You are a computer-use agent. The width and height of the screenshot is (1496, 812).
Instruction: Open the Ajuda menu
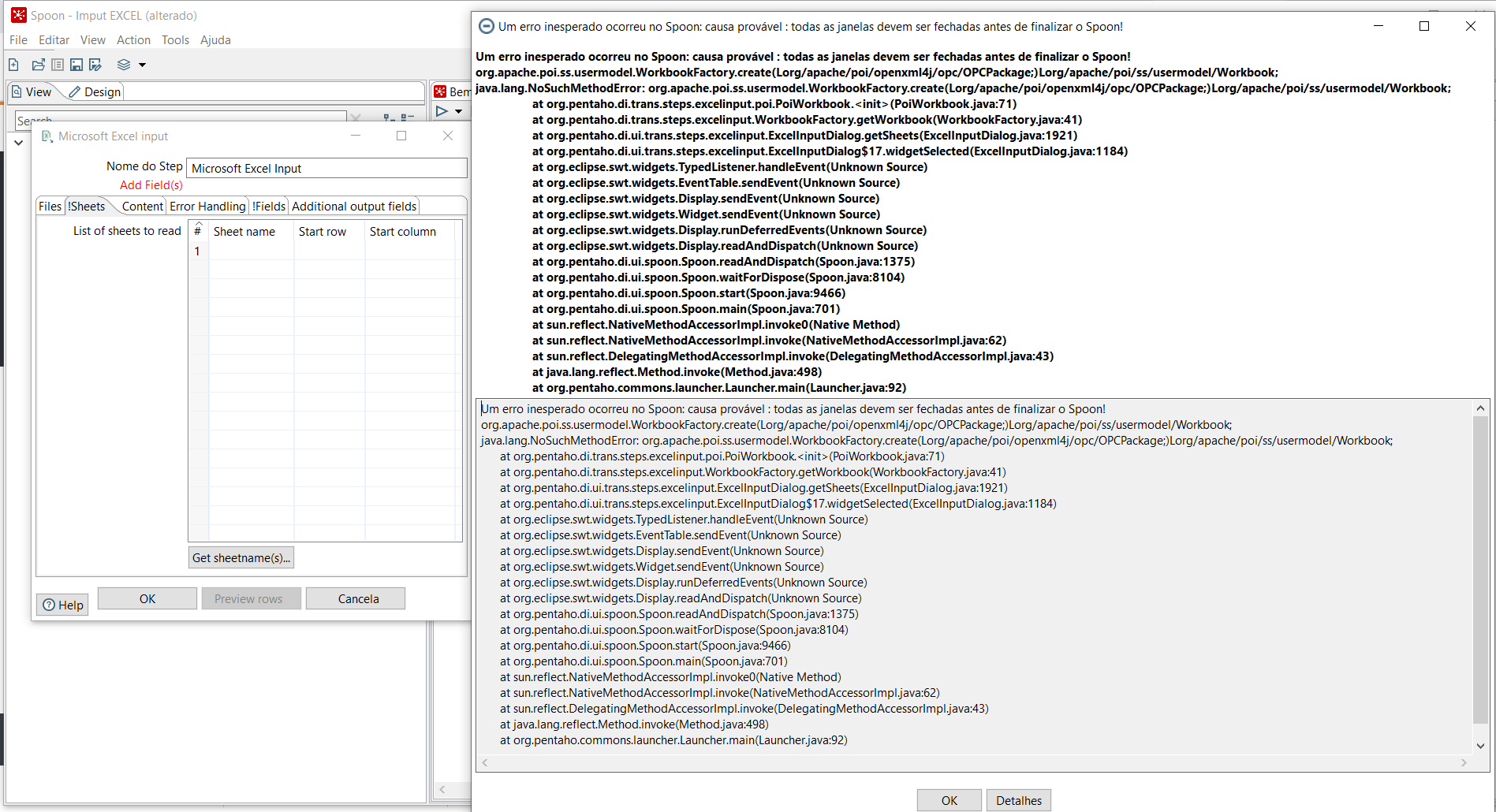(x=215, y=40)
